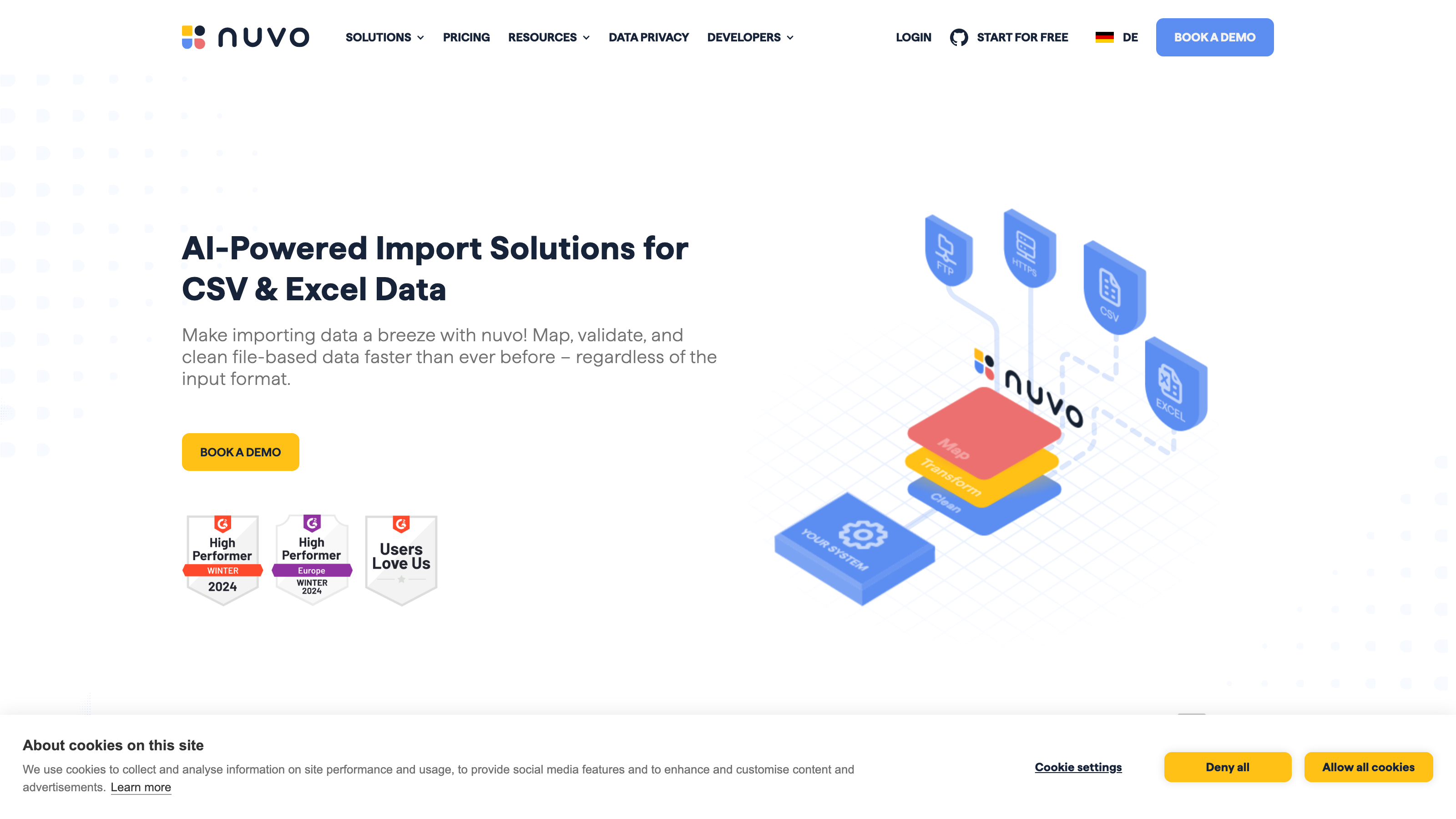The width and height of the screenshot is (1456, 819).
Task: Toggle the DE language selector
Action: 1116,37
